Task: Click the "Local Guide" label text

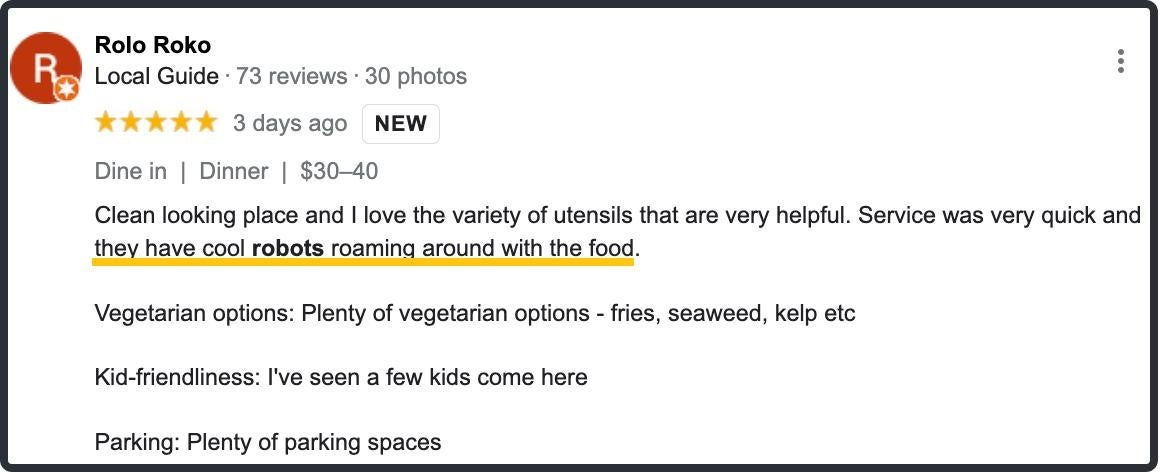Action: (x=156, y=76)
